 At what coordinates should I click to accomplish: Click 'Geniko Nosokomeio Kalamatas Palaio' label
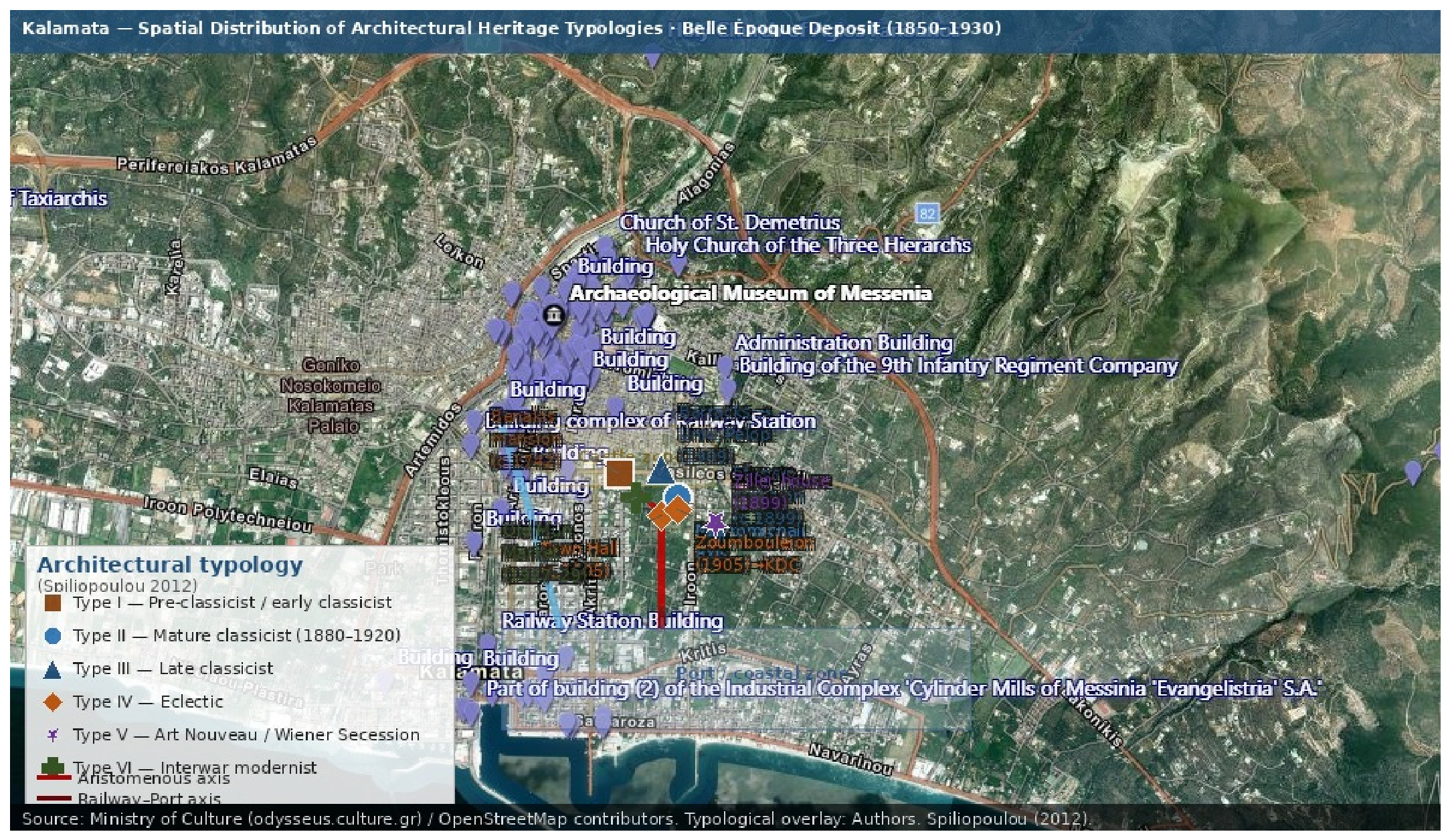[331, 396]
